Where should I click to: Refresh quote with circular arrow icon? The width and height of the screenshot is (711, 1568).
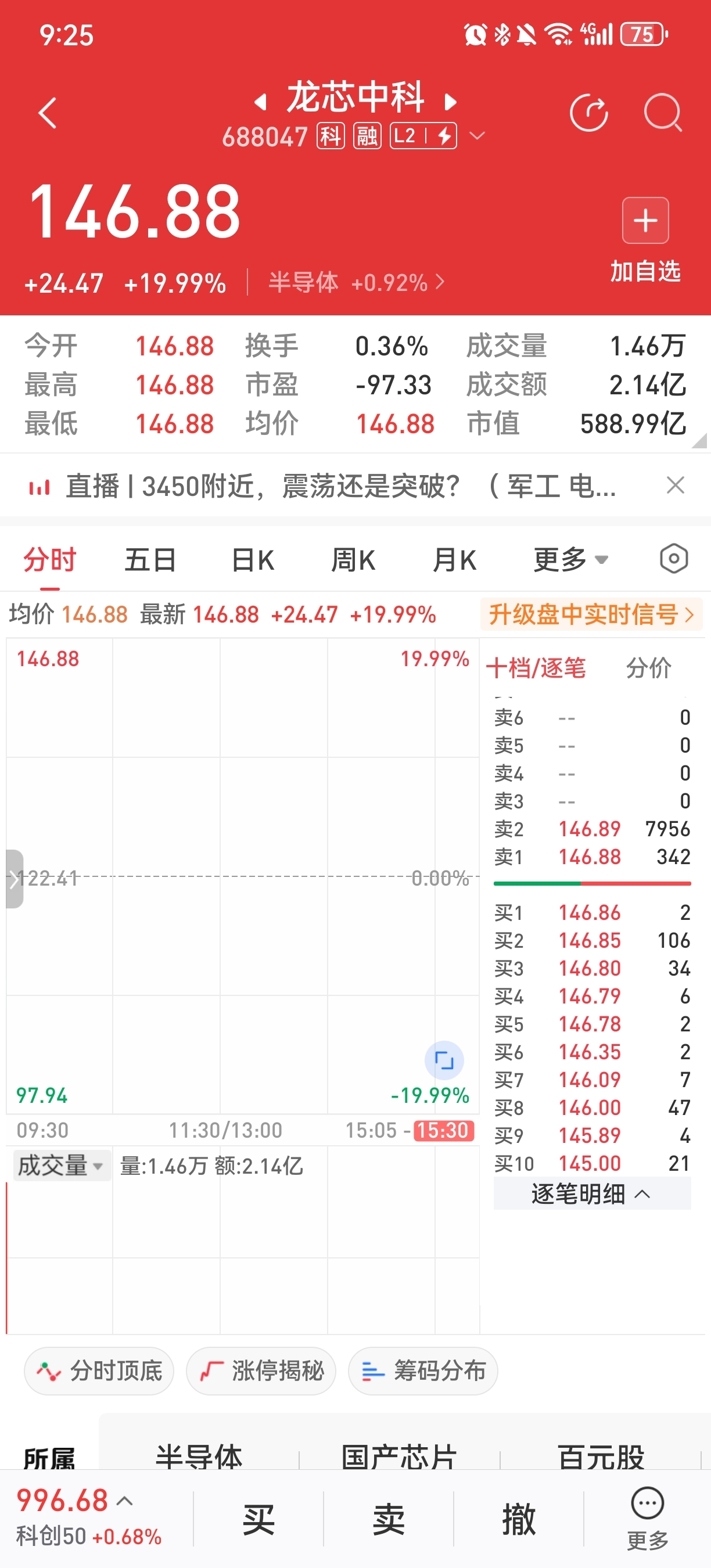[588, 113]
